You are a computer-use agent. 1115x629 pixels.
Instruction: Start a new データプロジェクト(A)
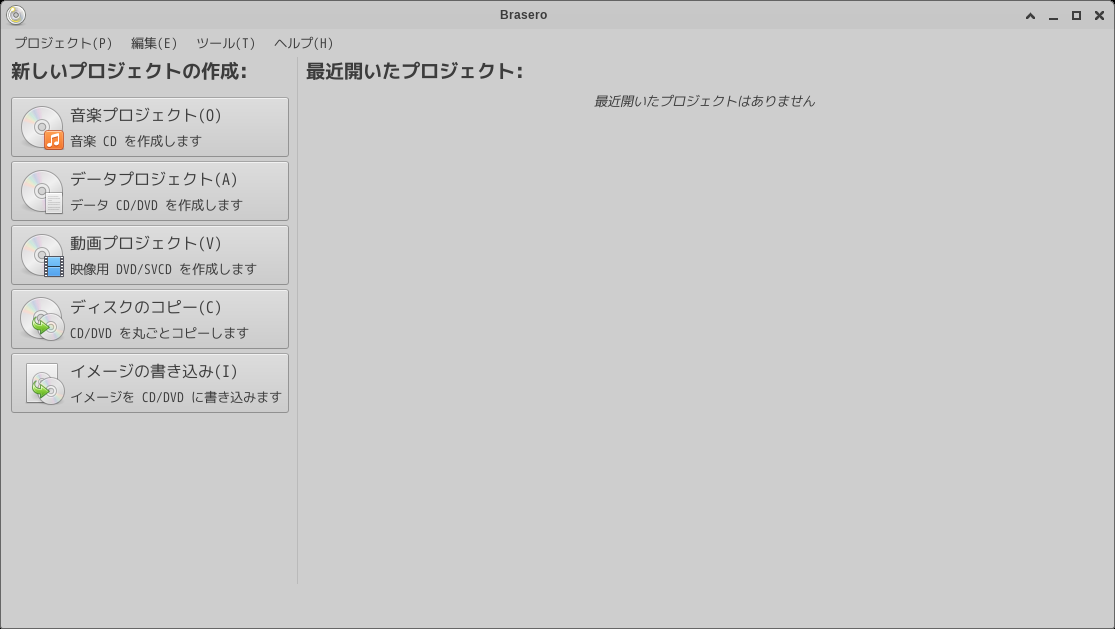tap(150, 191)
